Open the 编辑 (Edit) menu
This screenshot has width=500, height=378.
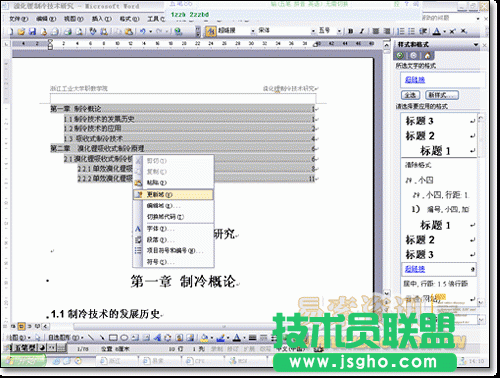click(46, 19)
